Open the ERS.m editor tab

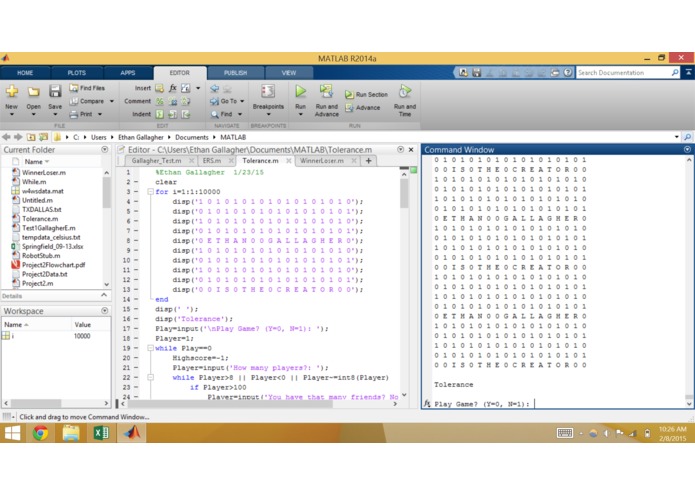point(212,160)
